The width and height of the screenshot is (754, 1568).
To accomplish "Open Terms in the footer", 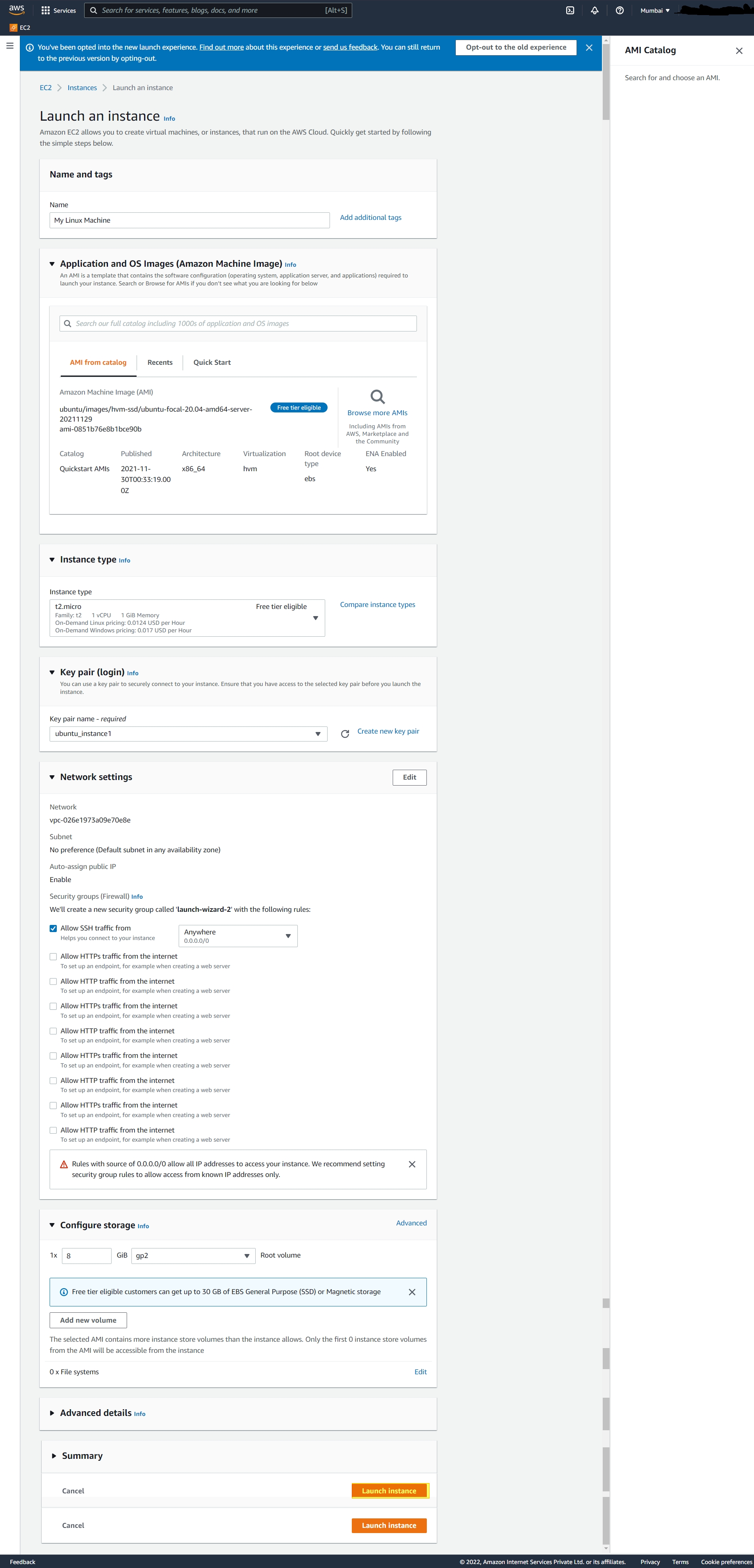I will [x=680, y=1562].
